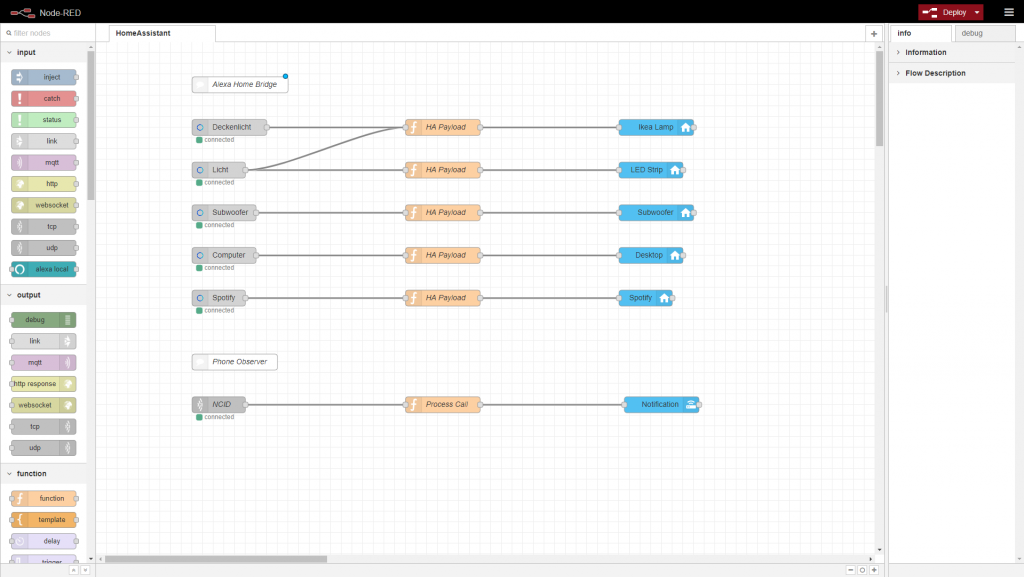Select the delay node
Image resolution: width=1024 pixels, height=577 pixels.
pyautogui.click(x=44, y=540)
